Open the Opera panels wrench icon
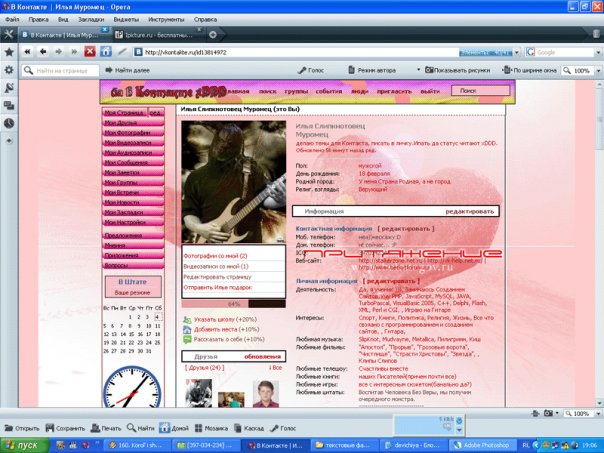Viewport: 604px width, 453px height. (x=8, y=35)
